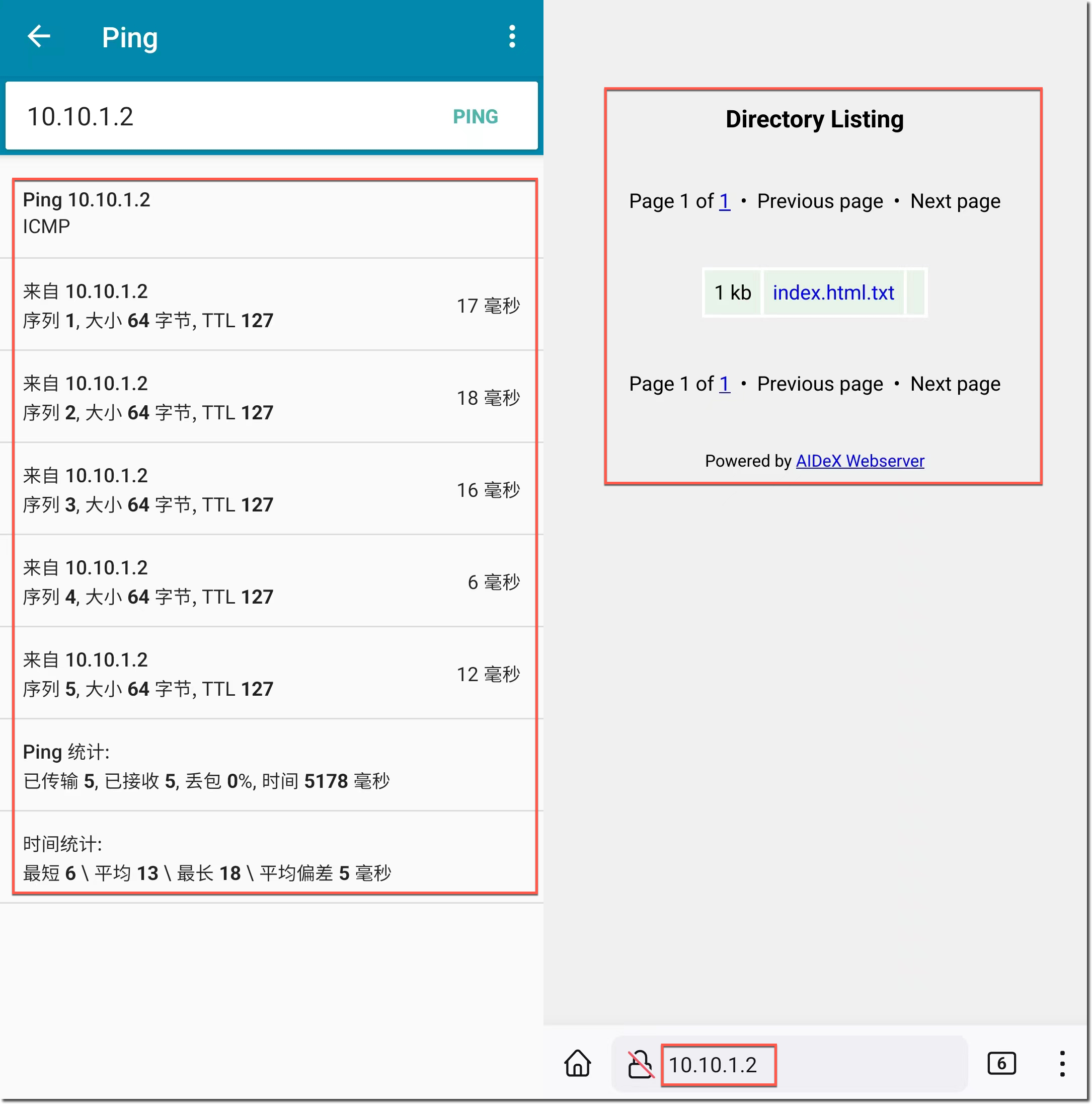Open the browser three-dot menu
Viewport: 1092px width, 1104px height.
pos(1062,1063)
